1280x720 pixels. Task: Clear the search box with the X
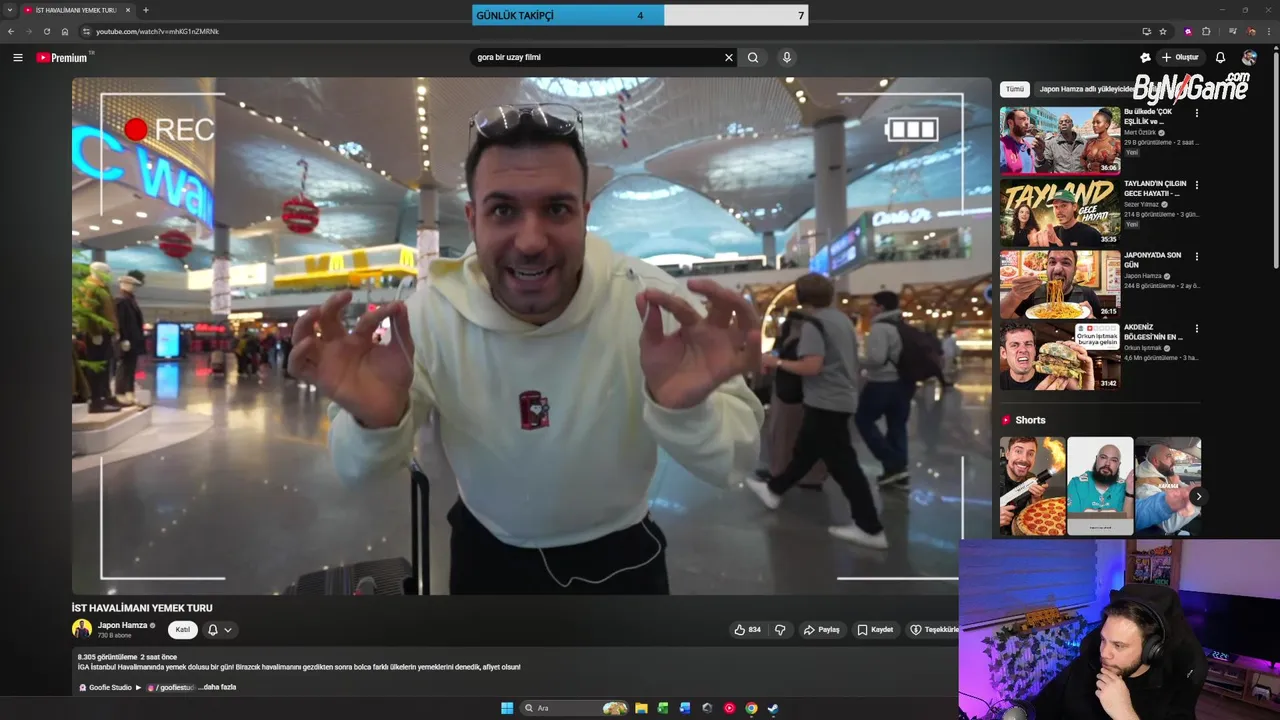729,58
